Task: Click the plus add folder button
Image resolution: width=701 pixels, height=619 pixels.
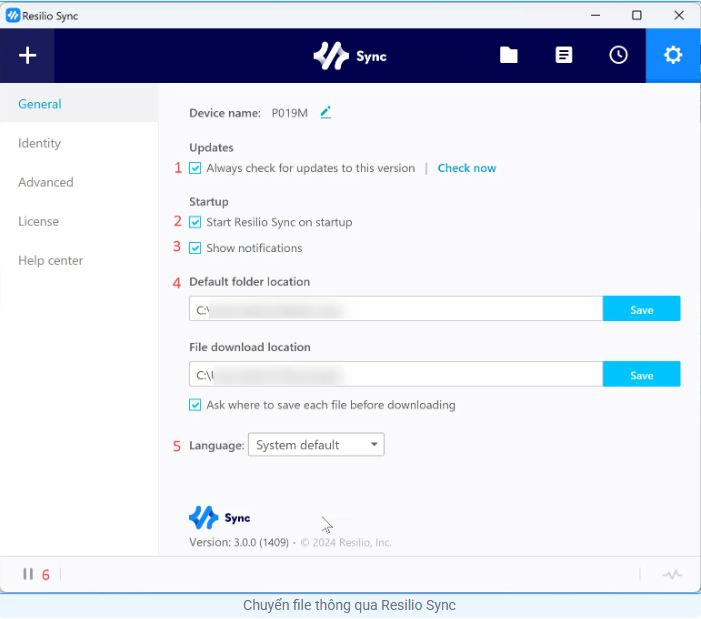Action: pos(27,55)
